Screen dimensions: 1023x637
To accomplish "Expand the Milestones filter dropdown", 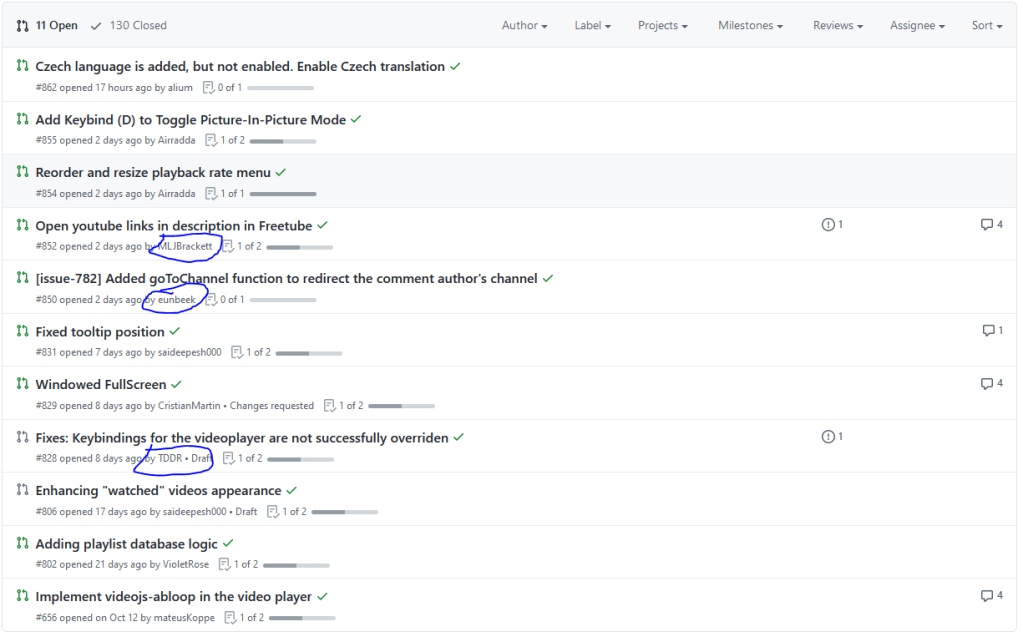I will [x=750, y=25].
